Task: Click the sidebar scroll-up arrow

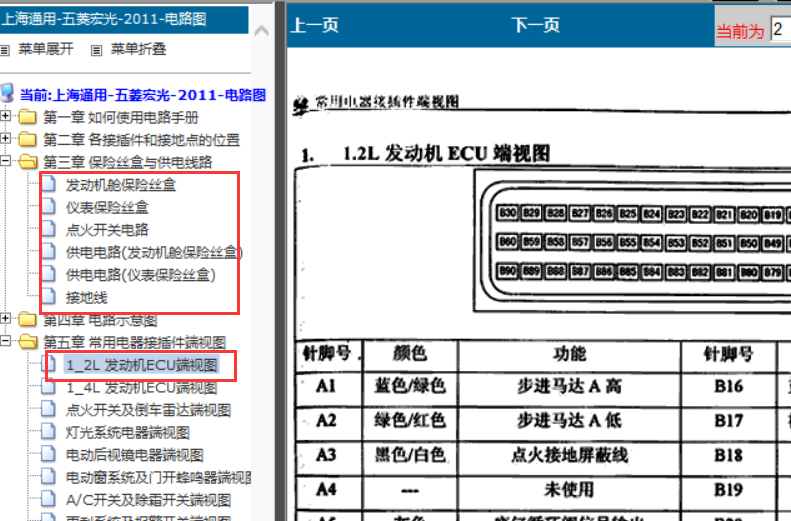Action: click(x=261, y=31)
